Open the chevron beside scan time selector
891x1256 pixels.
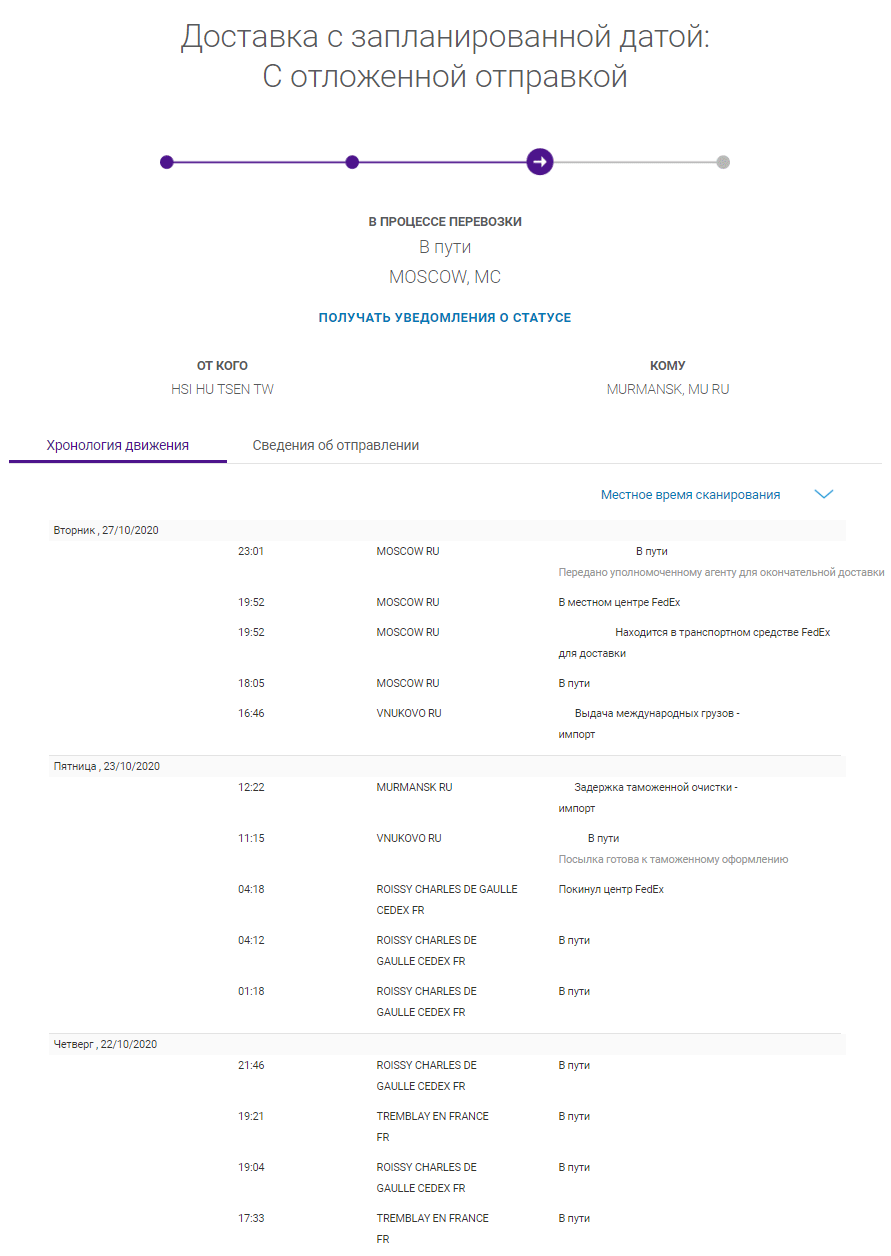click(823, 493)
